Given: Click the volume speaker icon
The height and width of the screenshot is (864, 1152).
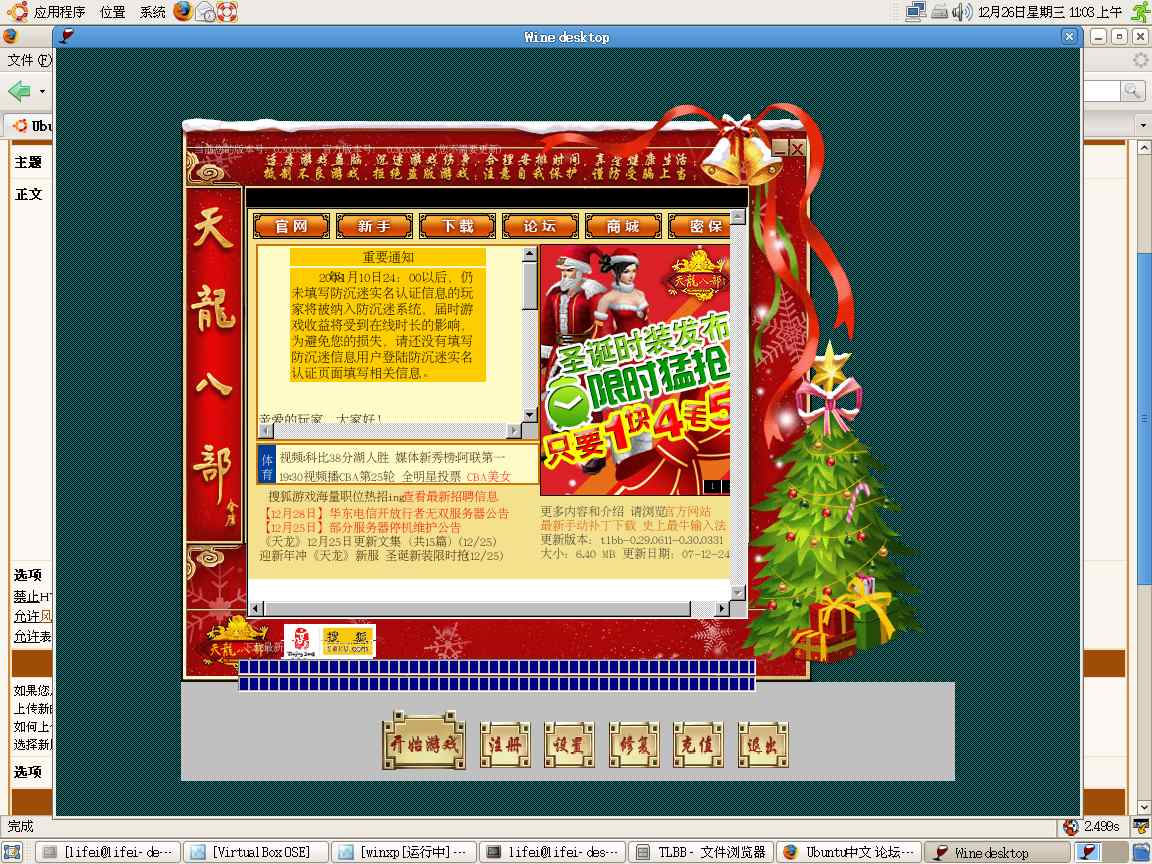Looking at the screenshot, I should point(961,12).
